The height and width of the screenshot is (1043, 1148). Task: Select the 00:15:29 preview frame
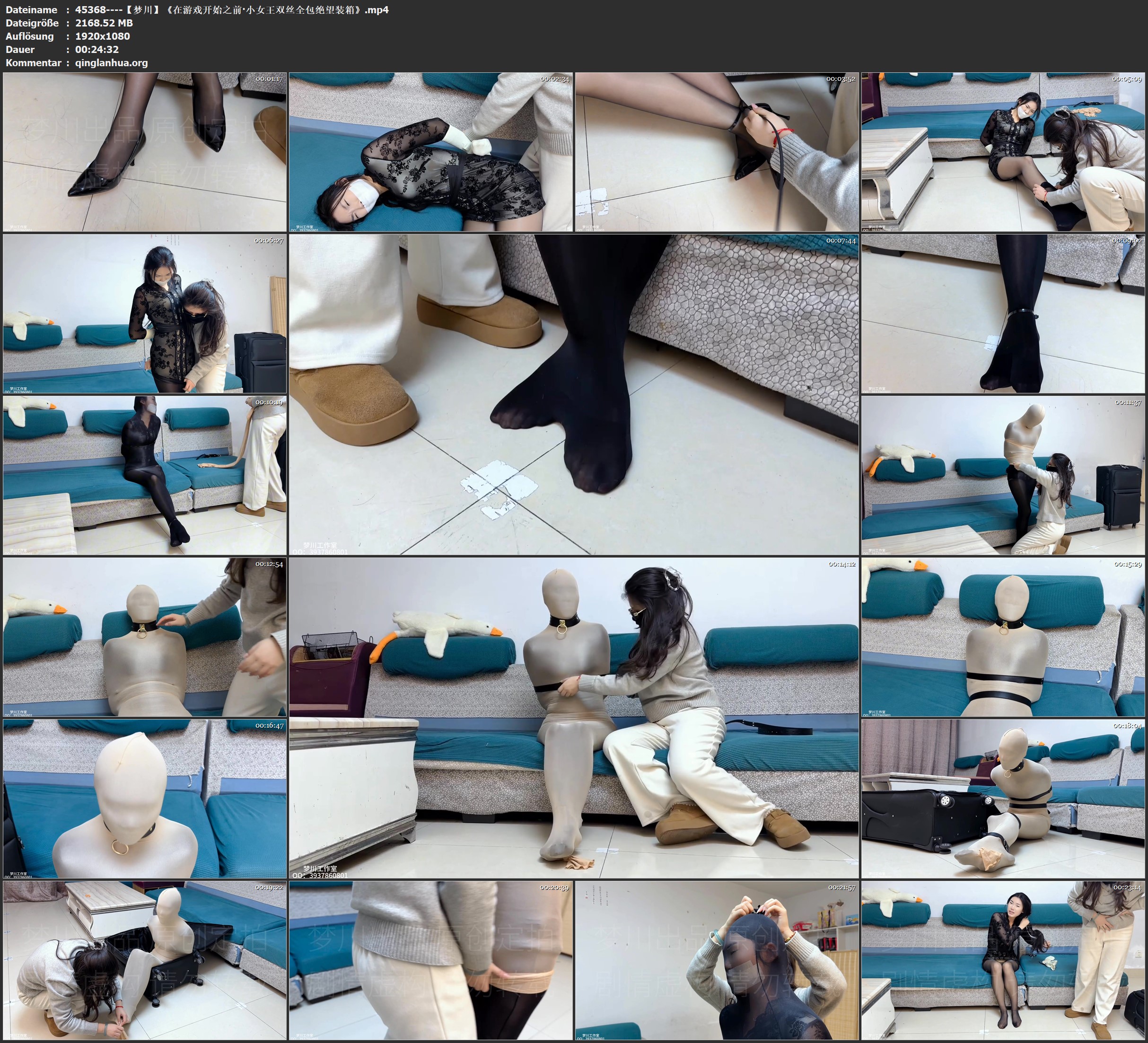point(1002,637)
